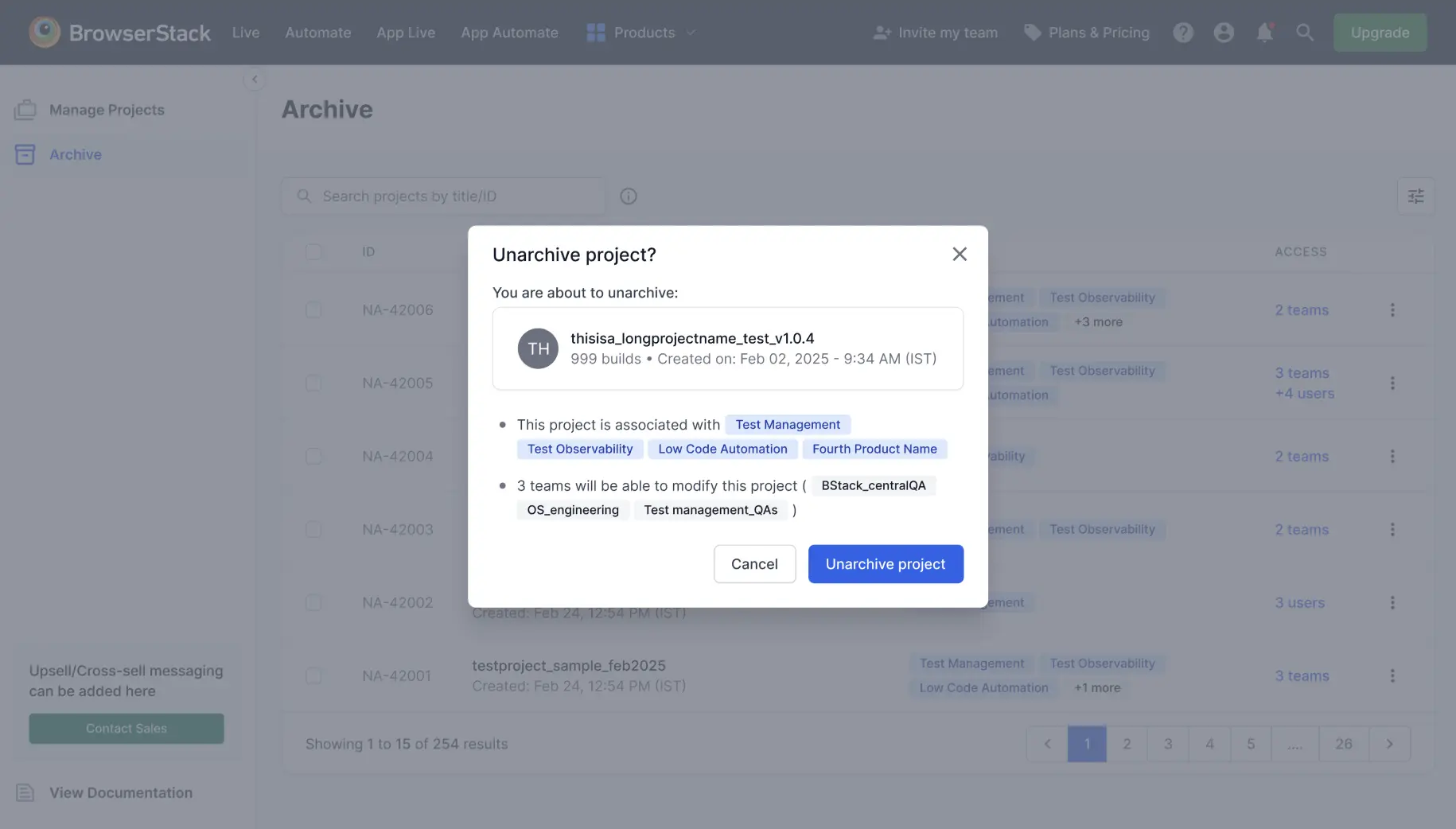Click the Upgrade button
Image resolution: width=1456 pixels, height=829 pixels.
pyautogui.click(x=1380, y=33)
